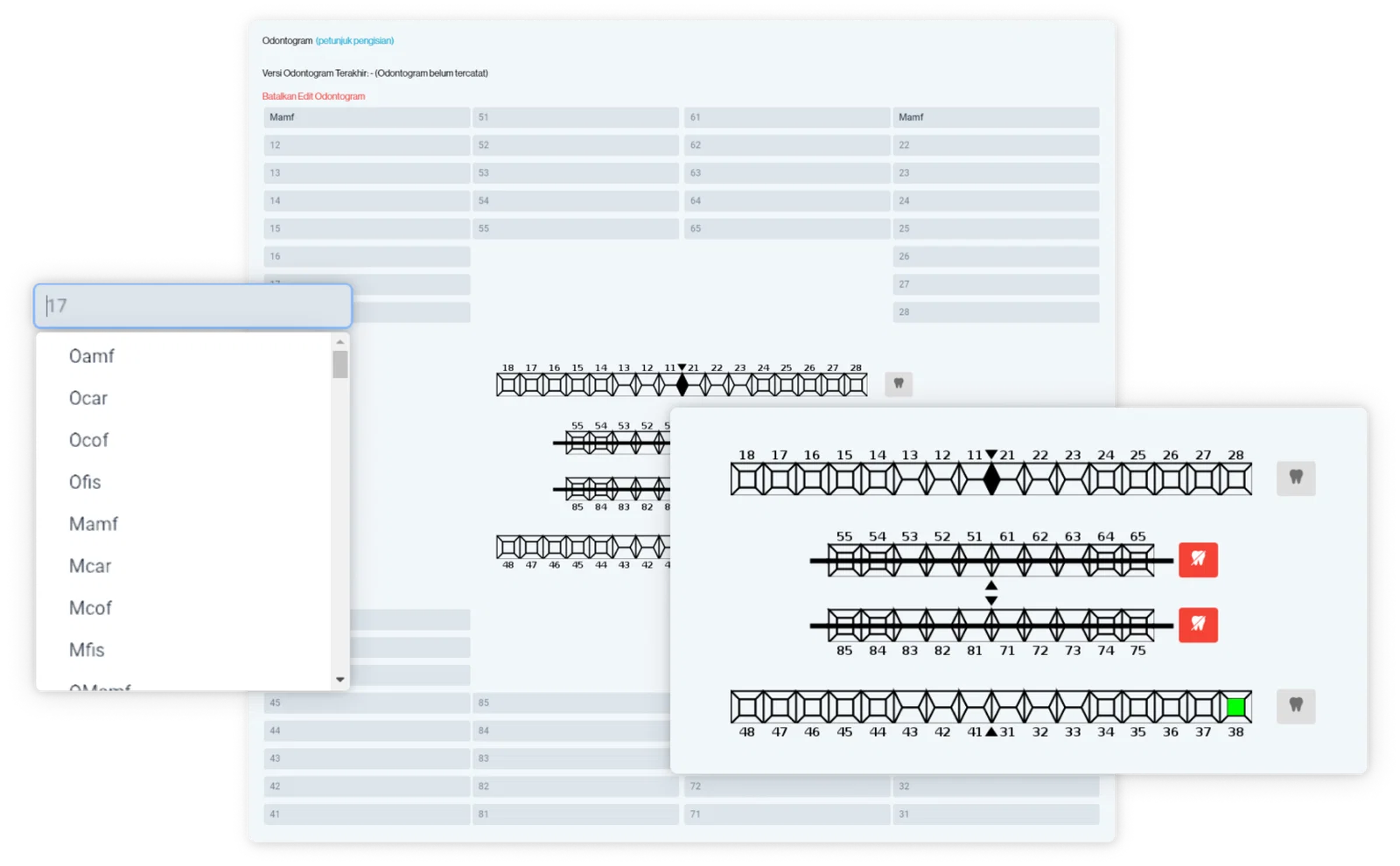
Task: Click the red tooth icon beside row 85-75
Action: [1198, 625]
